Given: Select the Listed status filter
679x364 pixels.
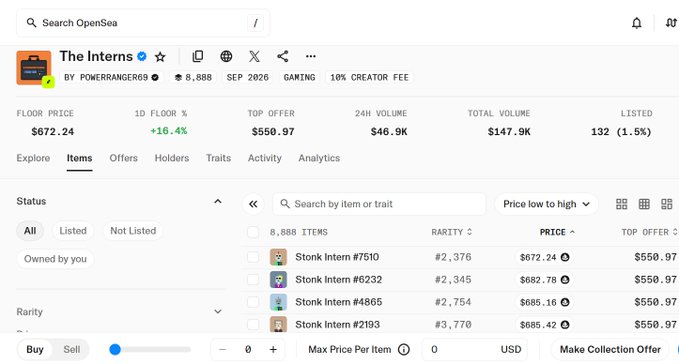Looking at the screenshot, I should click(73, 231).
